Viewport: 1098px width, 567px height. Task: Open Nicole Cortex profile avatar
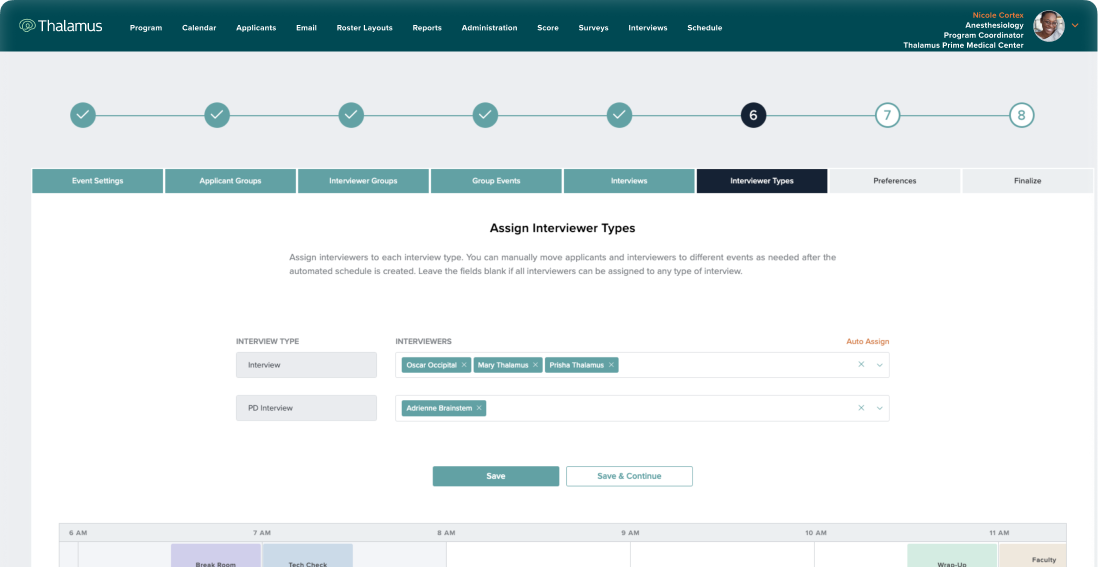tap(1048, 27)
